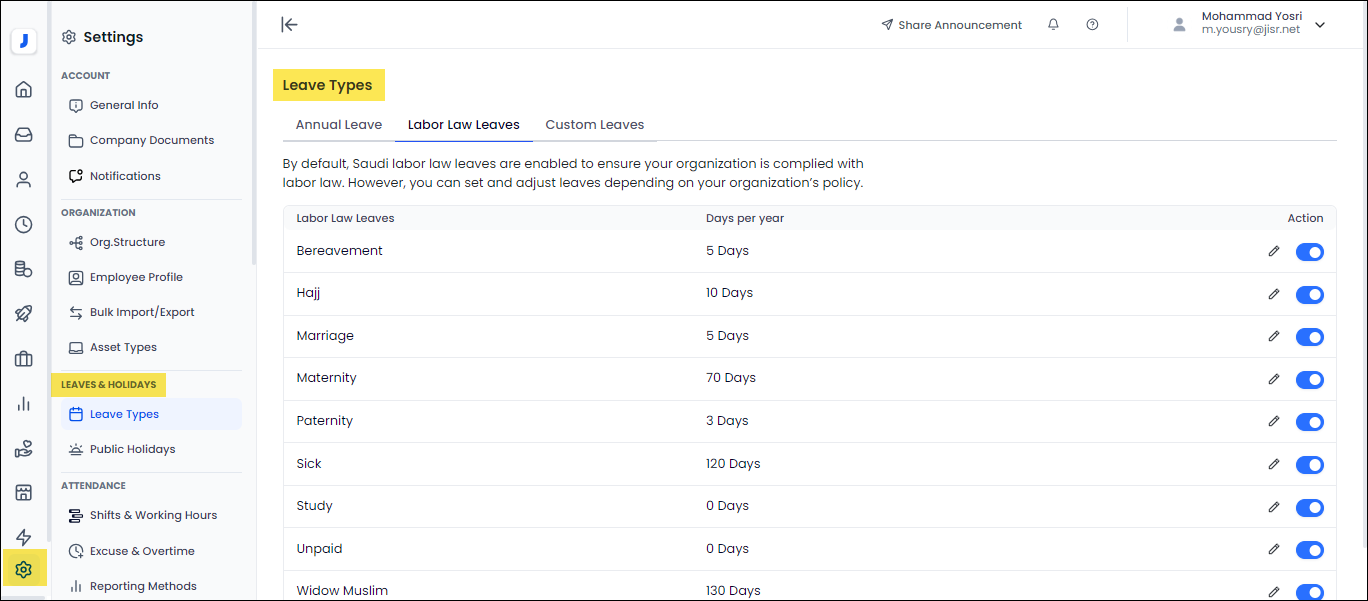Edit the Bereavement leave with pencil icon

[x=1273, y=251]
